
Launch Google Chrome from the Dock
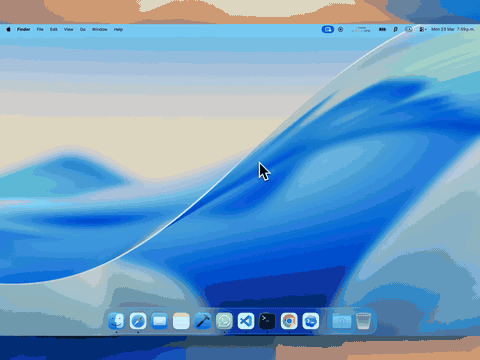tap(289, 321)
